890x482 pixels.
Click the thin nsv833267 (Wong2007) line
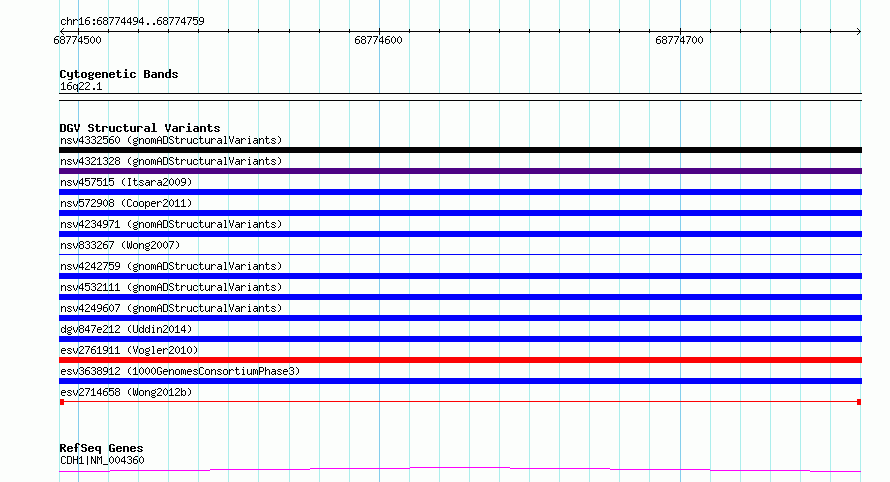coord(460,254)
